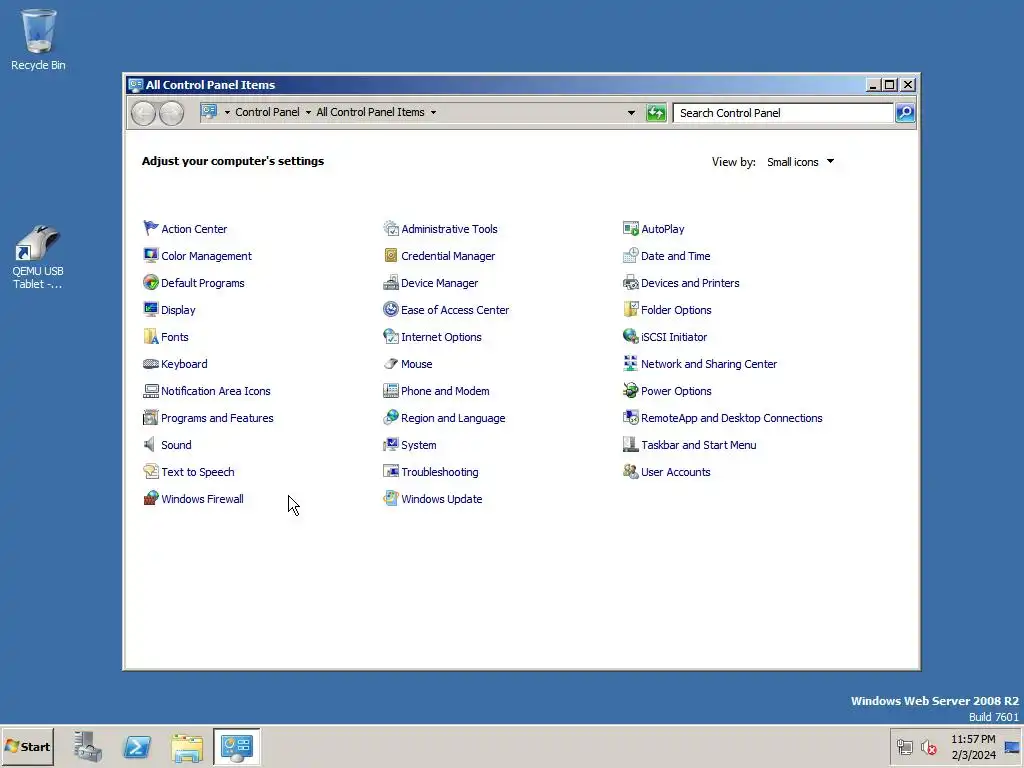This screenshot has height=768, width=1024.
Task: Click the Folder Options icon
Action: [630, 309]
